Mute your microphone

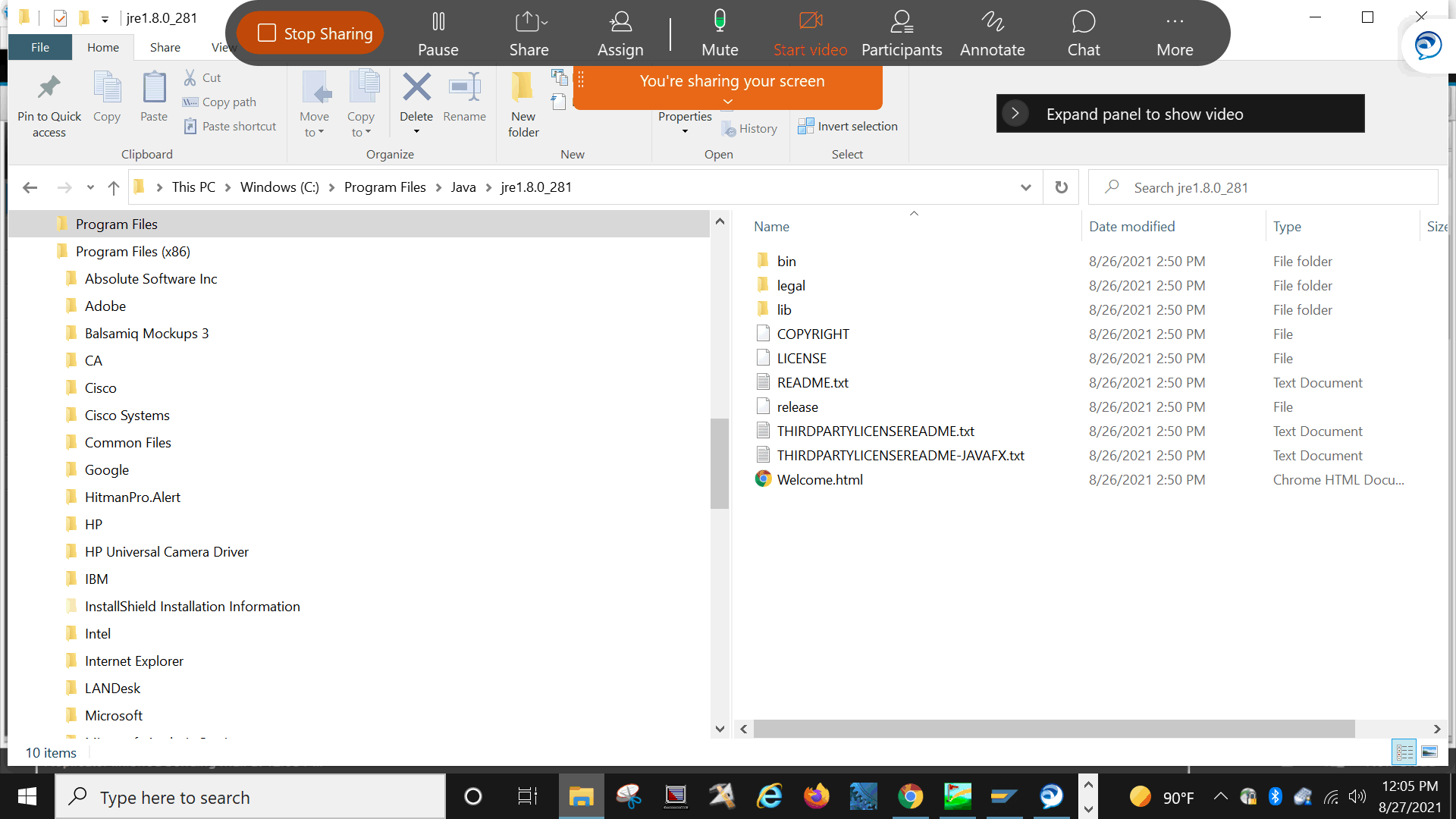pos(719,33)
